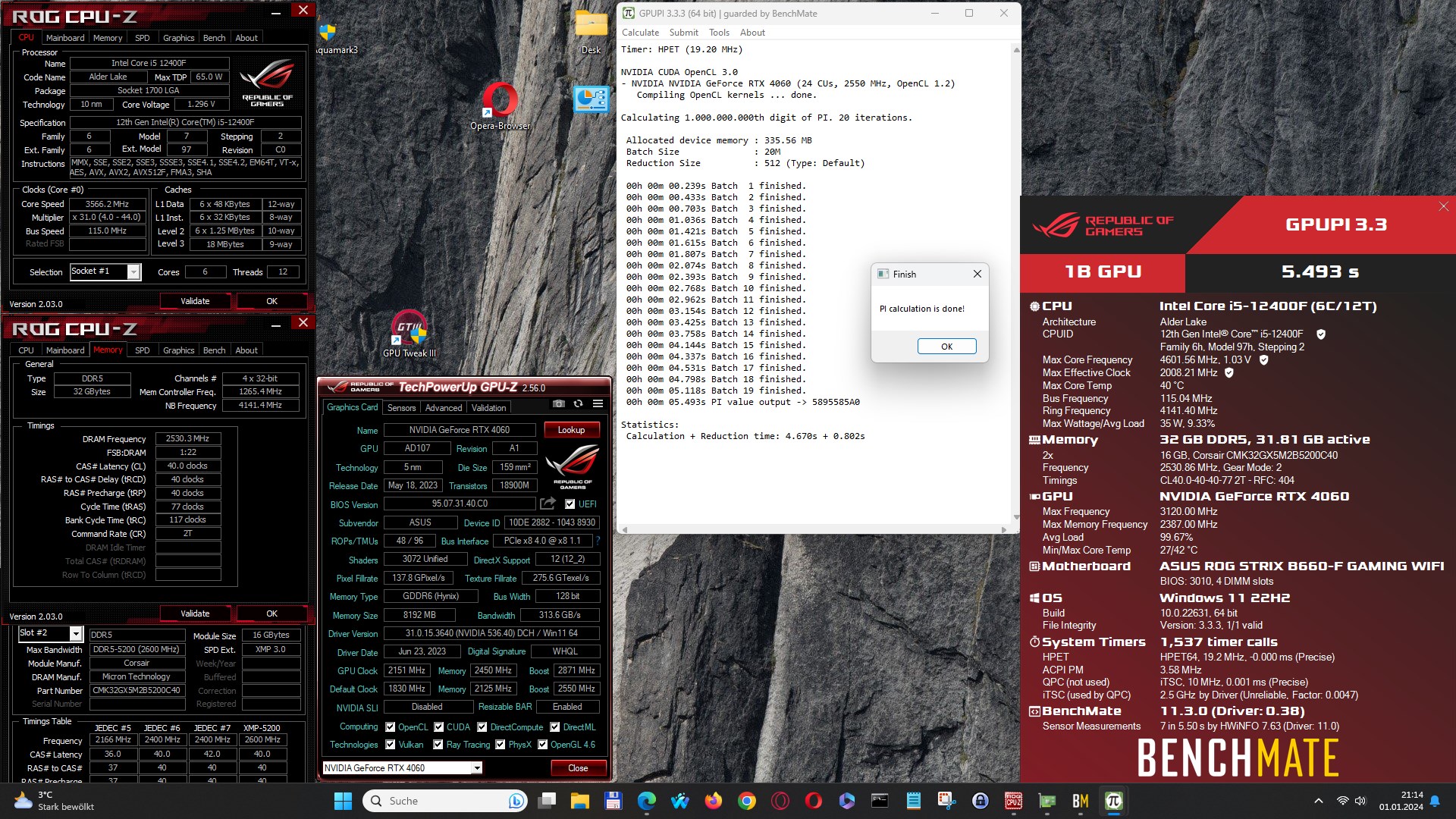Toggle the OpenGL 4.6 checkbox

point(543,745)
